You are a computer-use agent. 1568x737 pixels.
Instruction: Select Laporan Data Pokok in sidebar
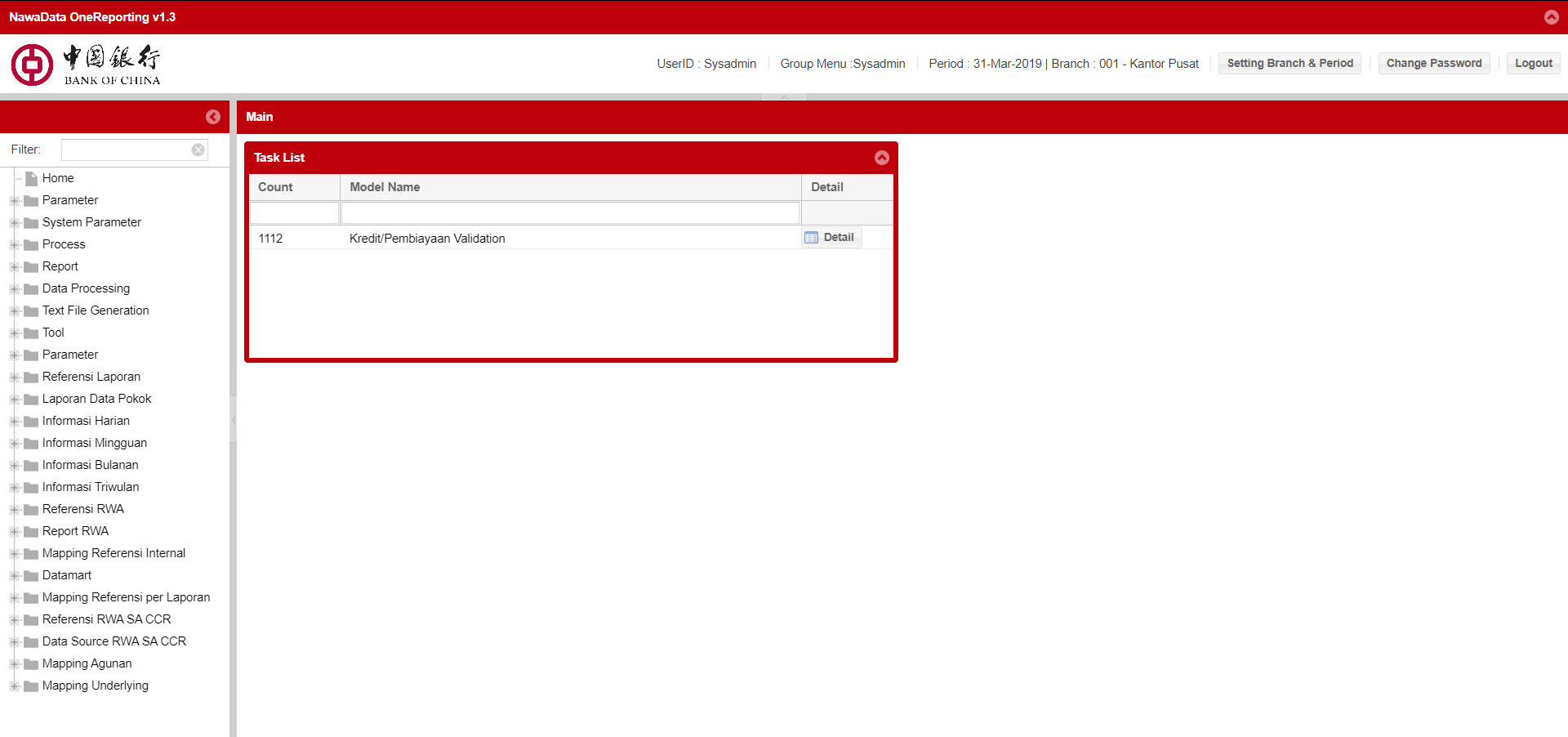pos(96,399)
